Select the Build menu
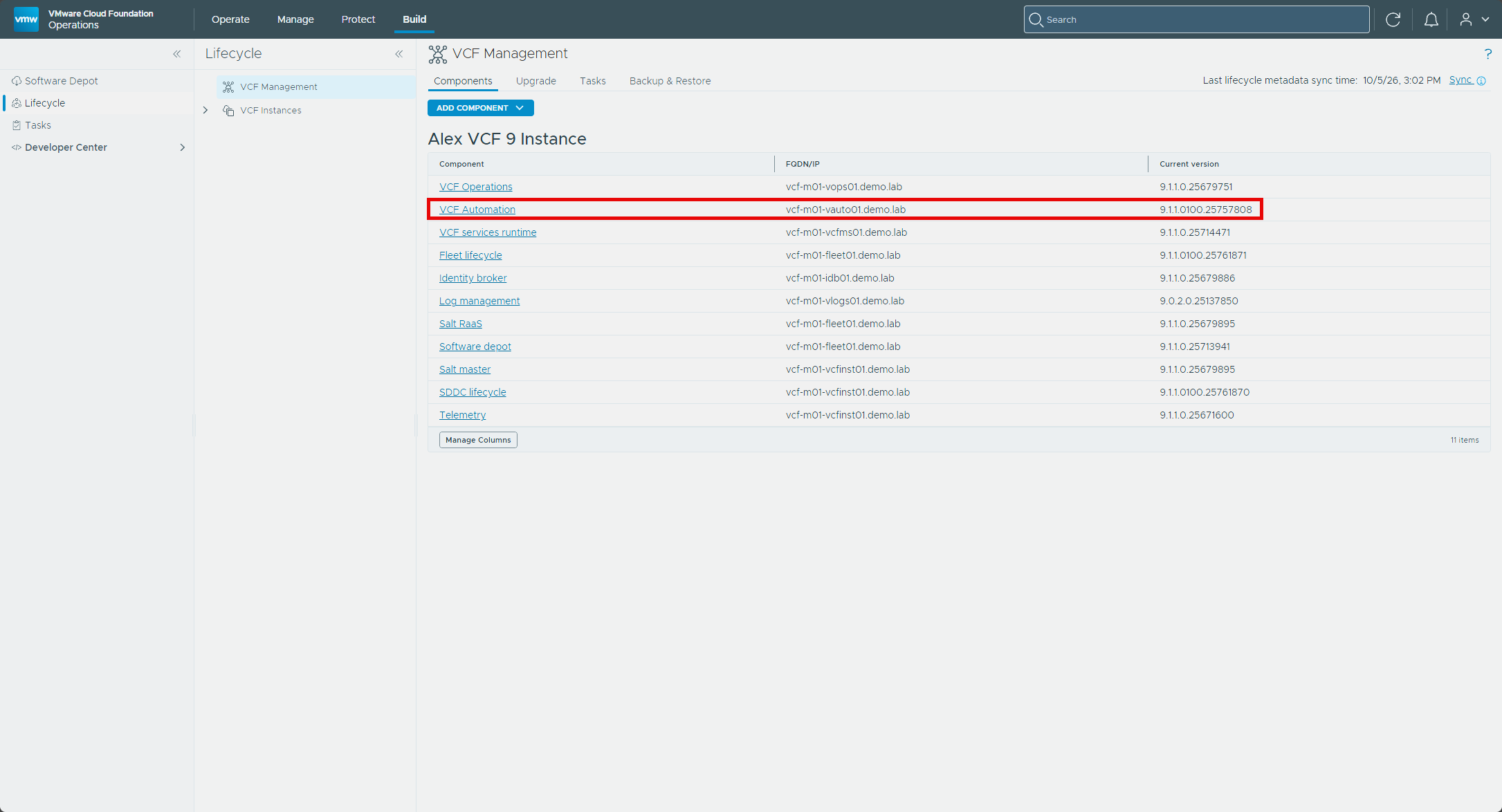 (414, 19)
